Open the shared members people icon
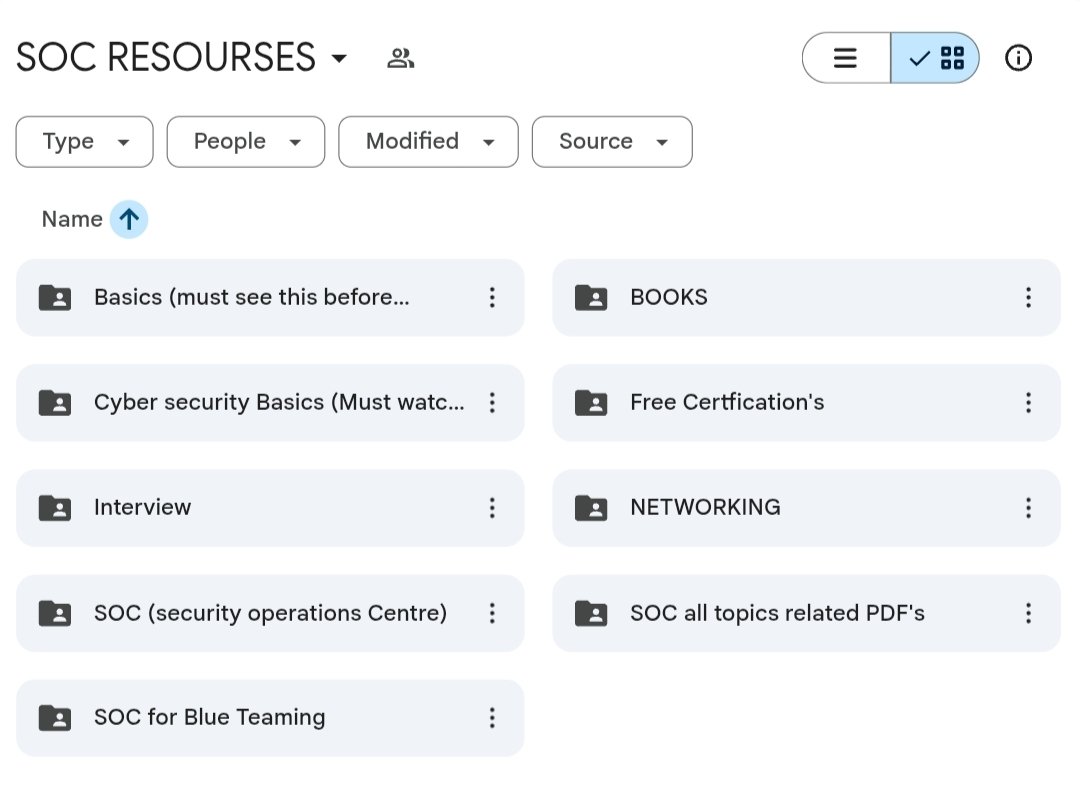This screenshot has width=1080, height=788. 400,58
